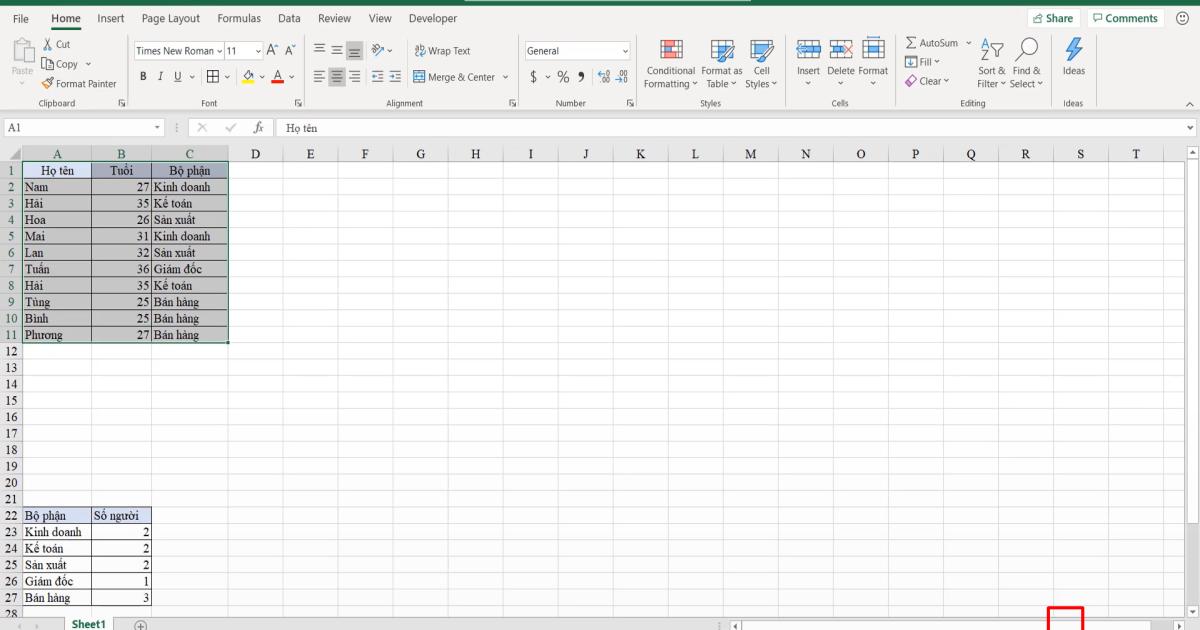Select the Format Painter tool
The image size is (1200, 630).
[80, 83]
